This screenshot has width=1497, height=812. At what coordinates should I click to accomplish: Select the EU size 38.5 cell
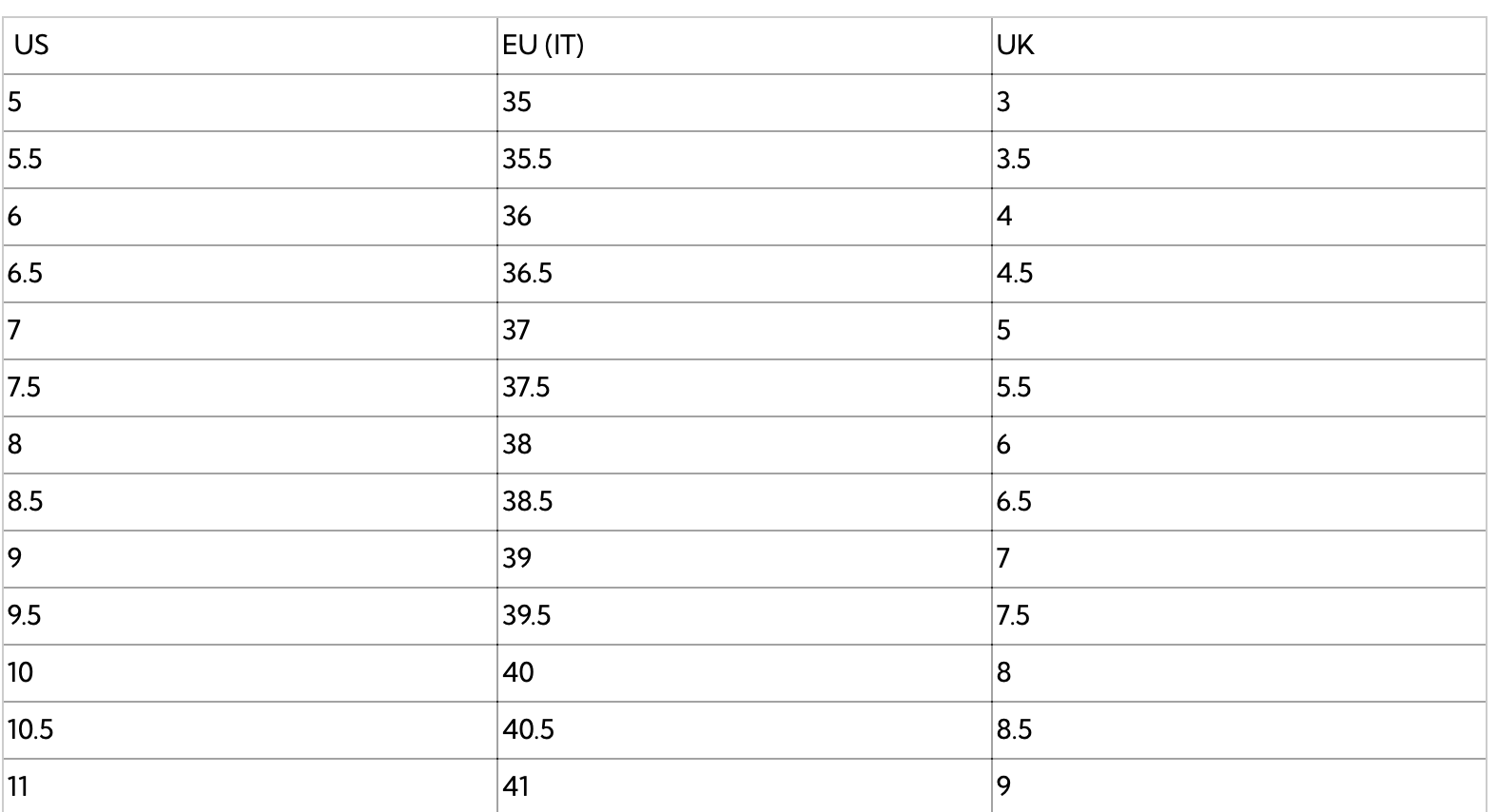pyautogui.click(x=528, y=501)
